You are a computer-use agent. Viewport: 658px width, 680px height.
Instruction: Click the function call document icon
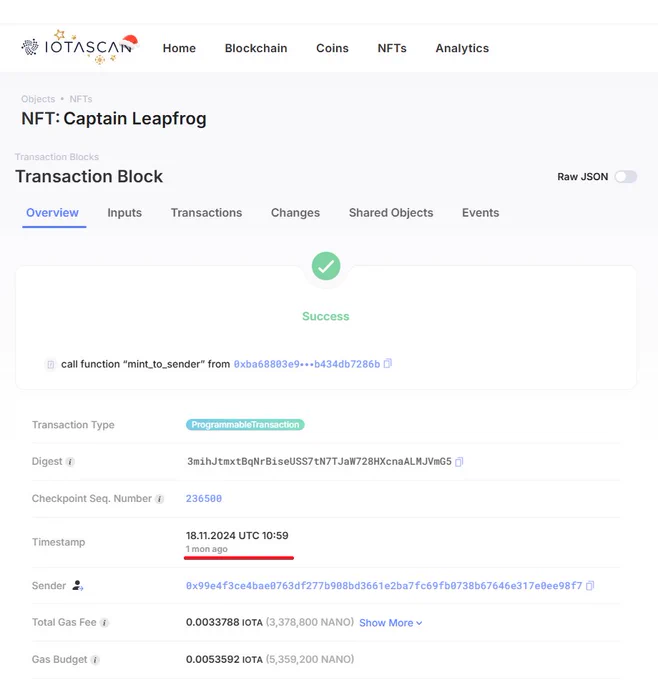click(x=51, y=364)
